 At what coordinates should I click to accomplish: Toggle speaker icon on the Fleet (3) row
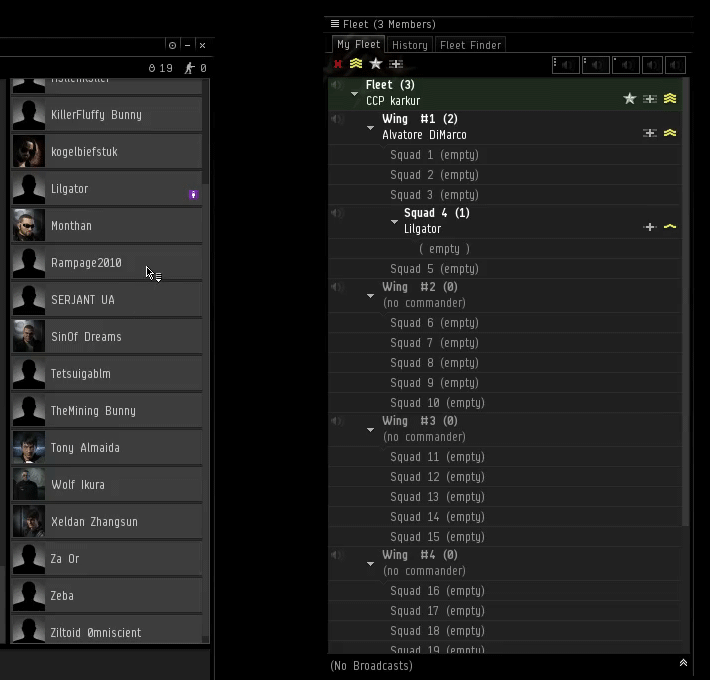336,85
